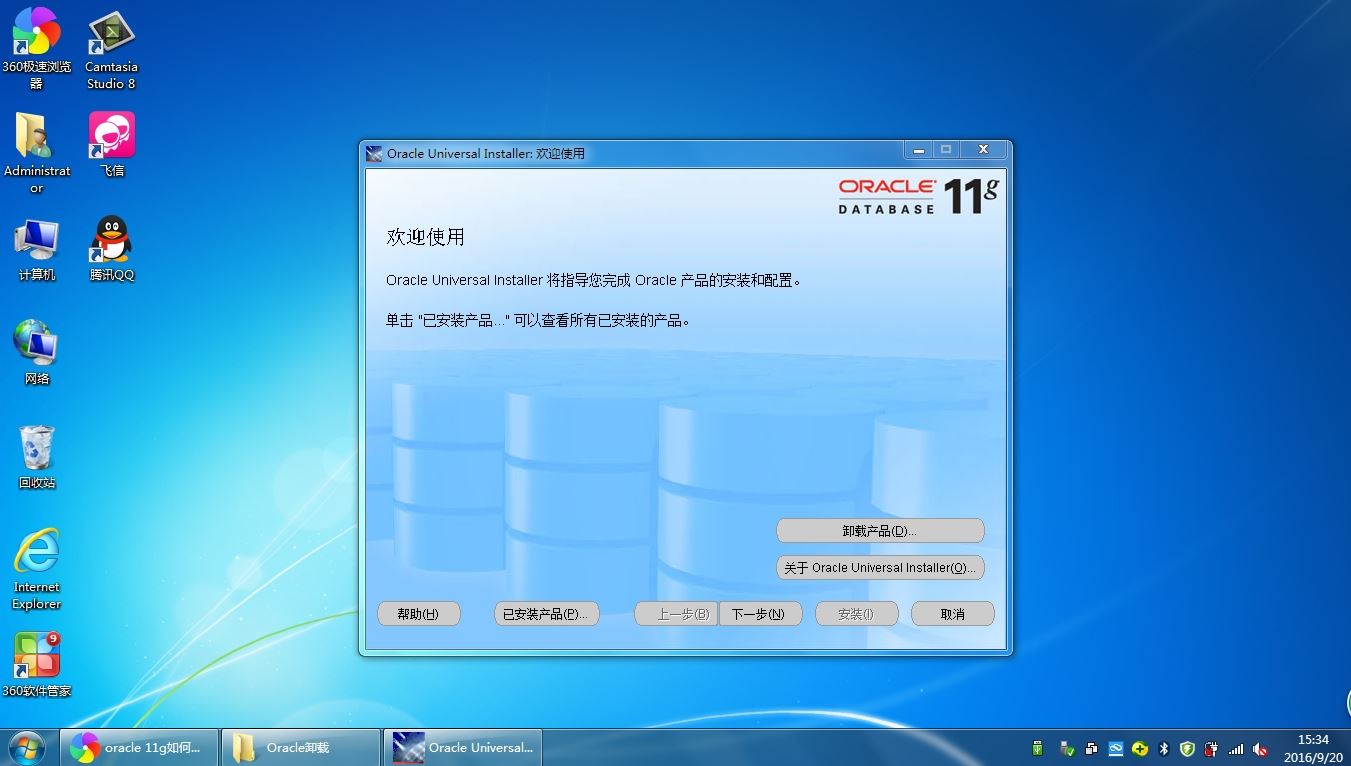Click the battery power plug tray icon
Image resolution: width=1351 pixels, height=766 pixels.
pyautogui.click(x=1211, y=749)
